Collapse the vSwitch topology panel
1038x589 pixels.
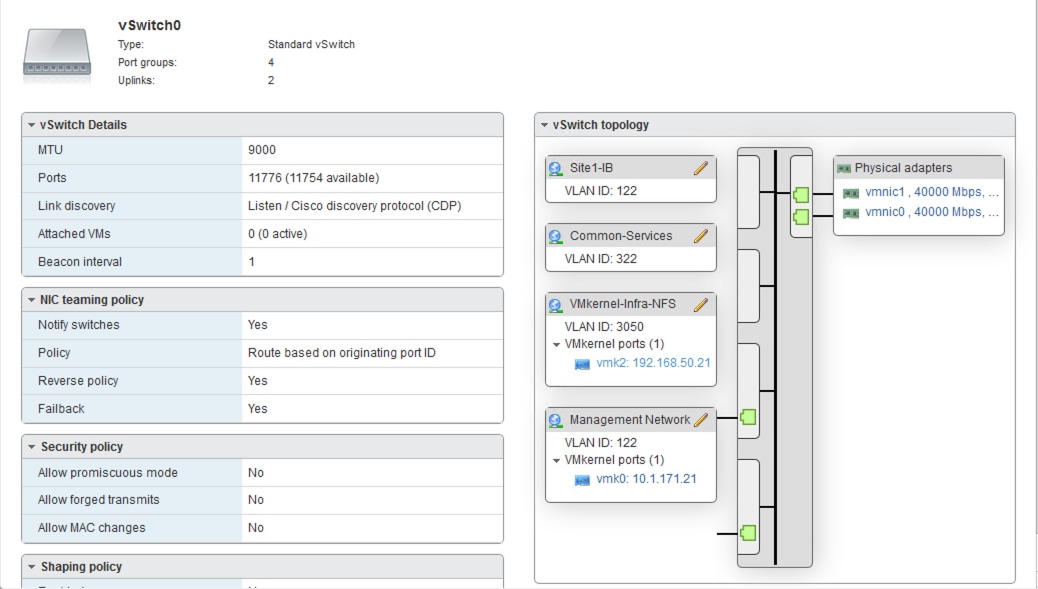tap(544, 125)
